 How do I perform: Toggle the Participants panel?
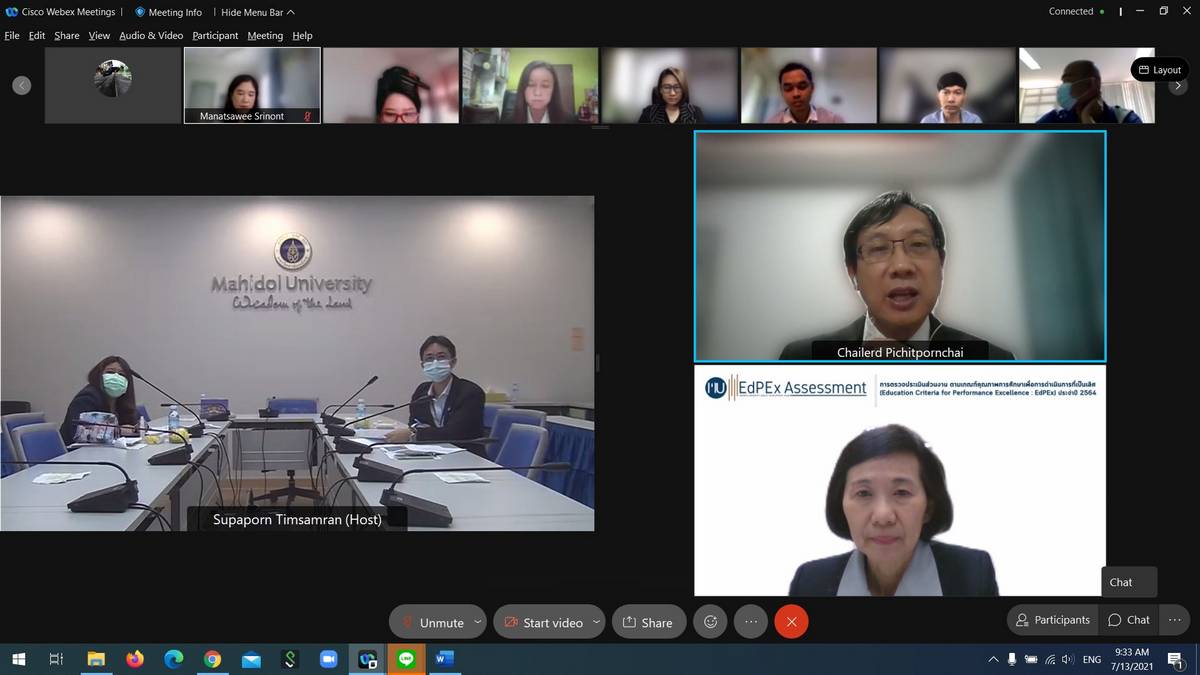[1052, 620]
